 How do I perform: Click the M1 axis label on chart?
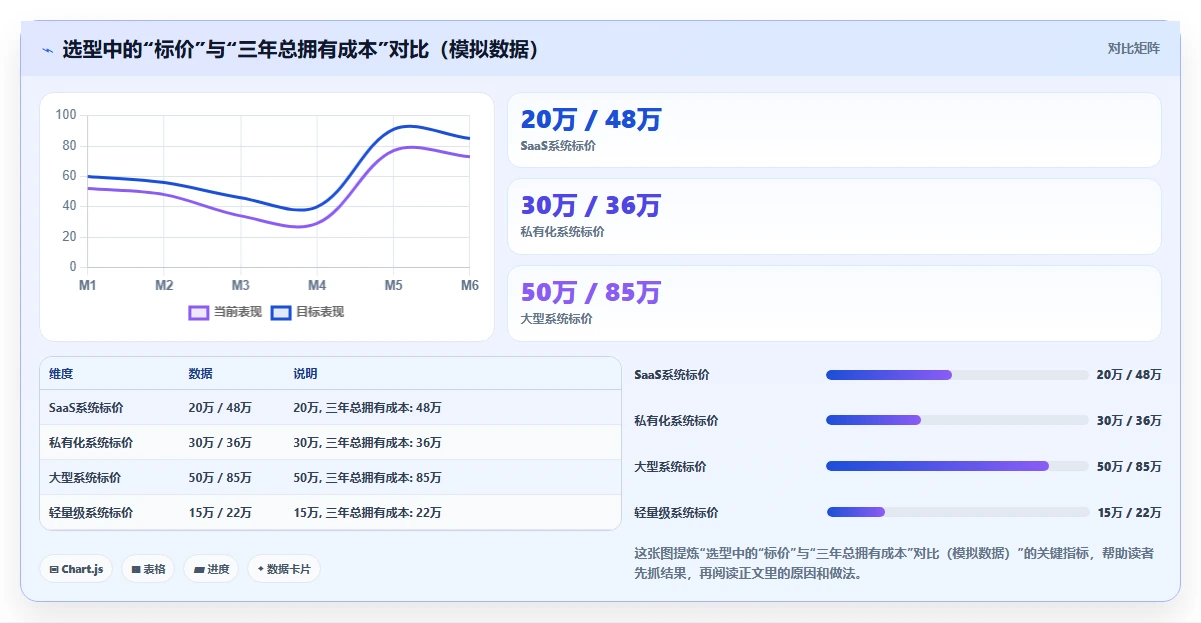click(x=88, y=286)
